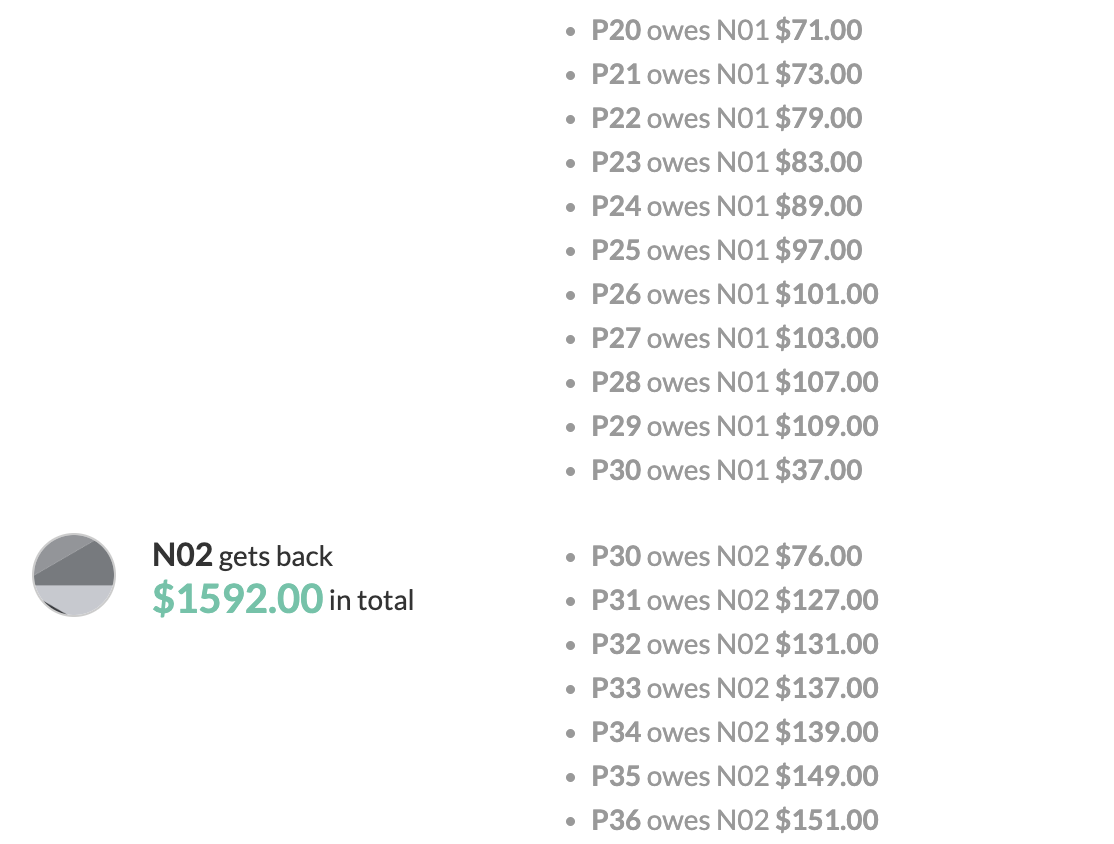Select the P26 owes N01 $101.00 entry
The image size is (1114, 844).
[x=734, y=294]
